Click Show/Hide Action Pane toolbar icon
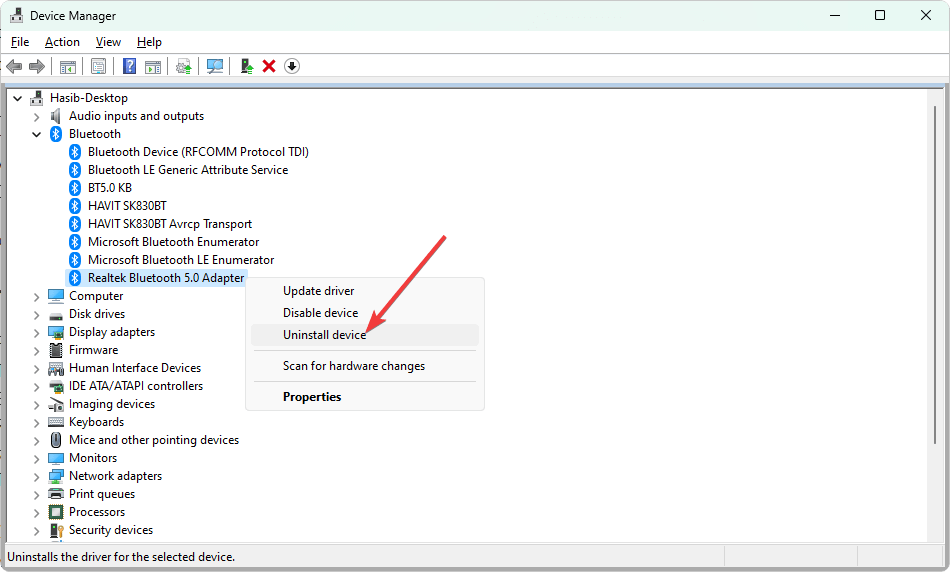 pos(153,66)
